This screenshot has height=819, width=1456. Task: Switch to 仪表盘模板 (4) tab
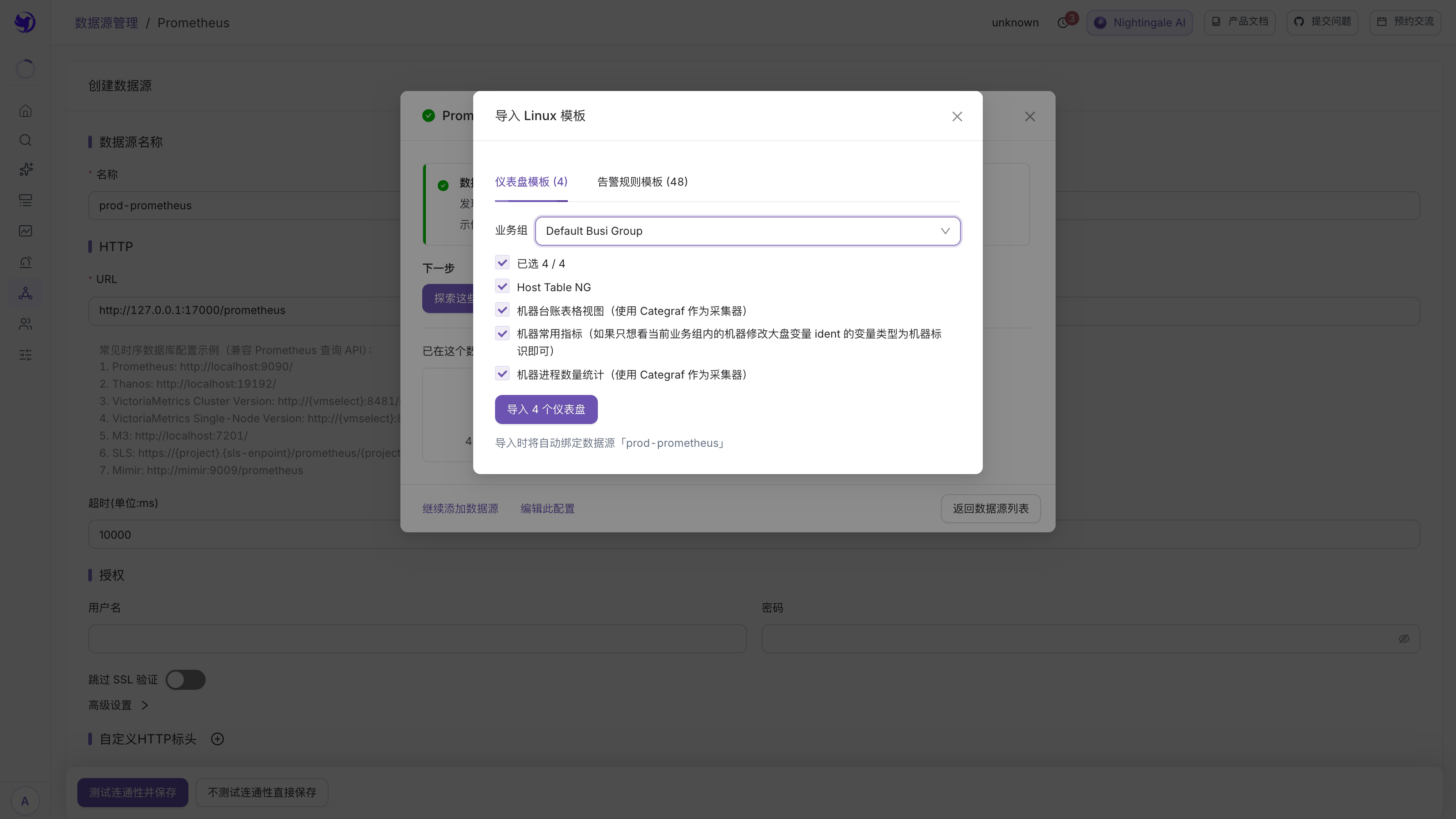point(531,182)
